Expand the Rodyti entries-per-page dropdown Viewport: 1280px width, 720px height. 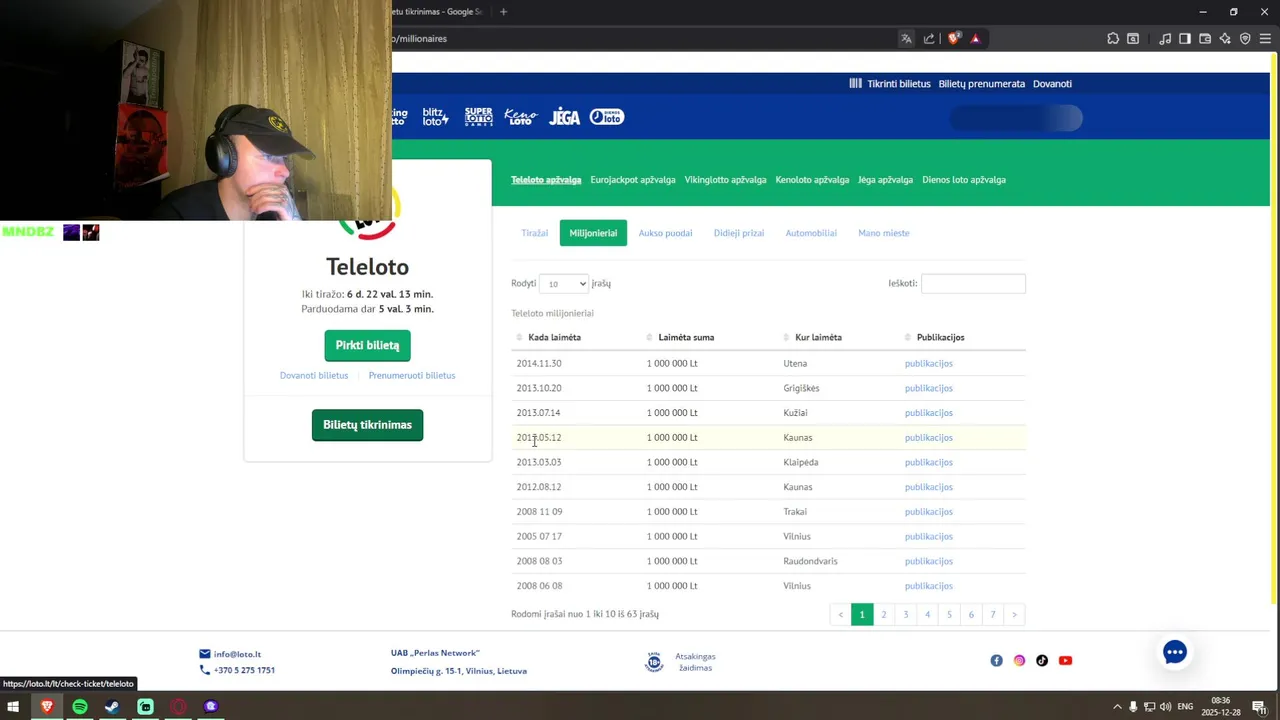pos(563,284)
